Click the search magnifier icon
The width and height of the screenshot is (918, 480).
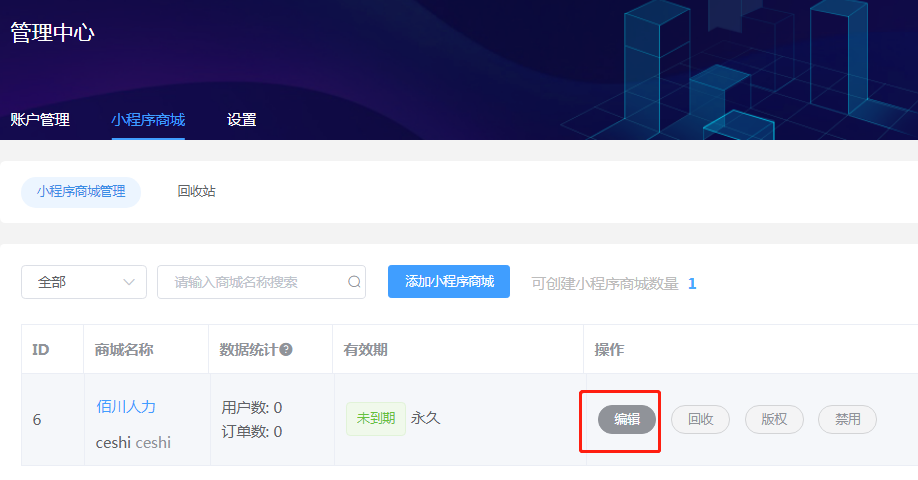[x=354, y=282]
